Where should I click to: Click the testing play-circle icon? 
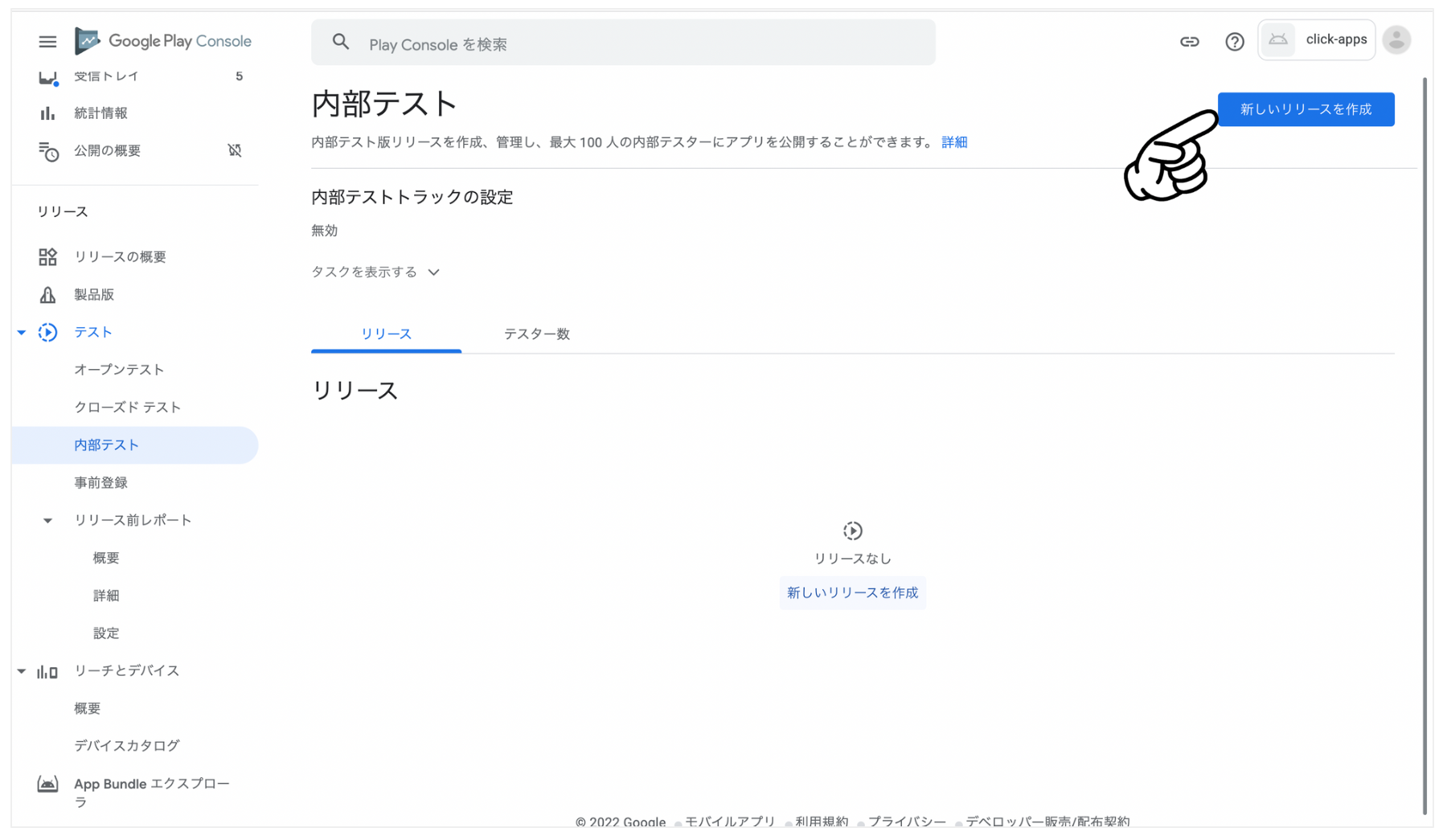(47, 332)
